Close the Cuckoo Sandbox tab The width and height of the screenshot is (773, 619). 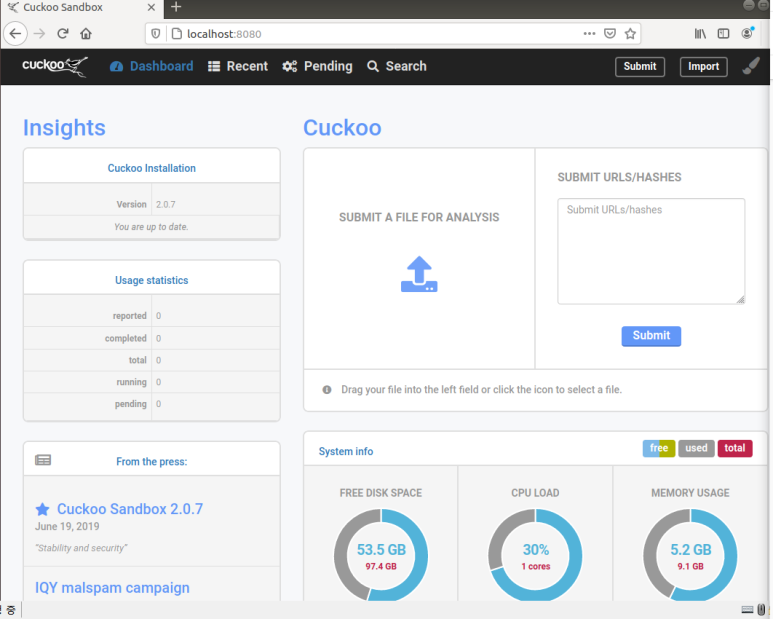click(151, 7)
